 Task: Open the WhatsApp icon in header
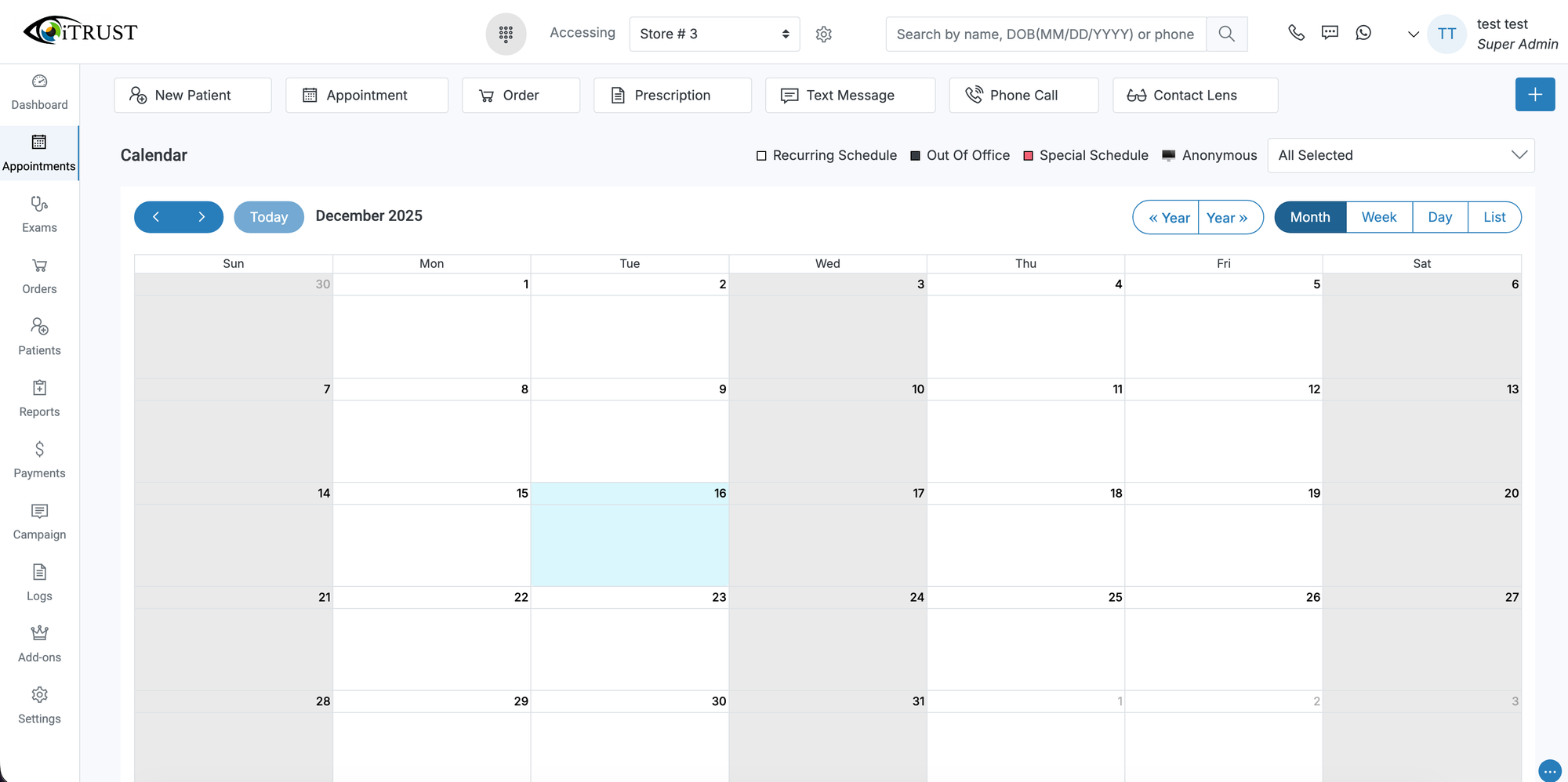1363,33
